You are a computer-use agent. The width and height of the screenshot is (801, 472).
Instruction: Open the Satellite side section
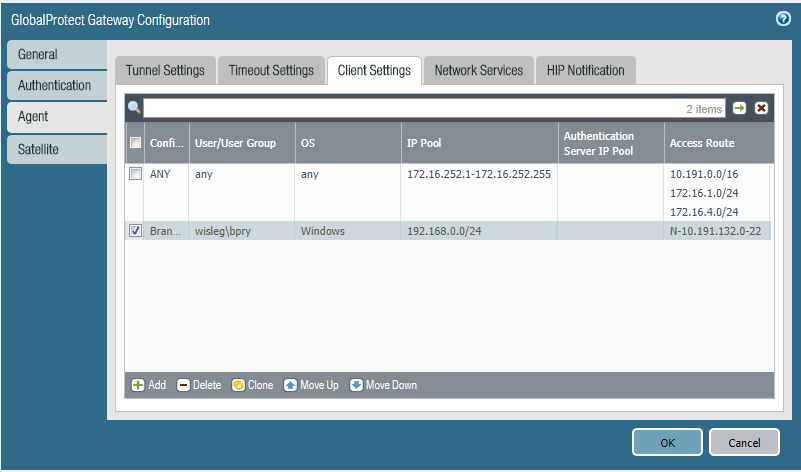(x=39, y=149)
